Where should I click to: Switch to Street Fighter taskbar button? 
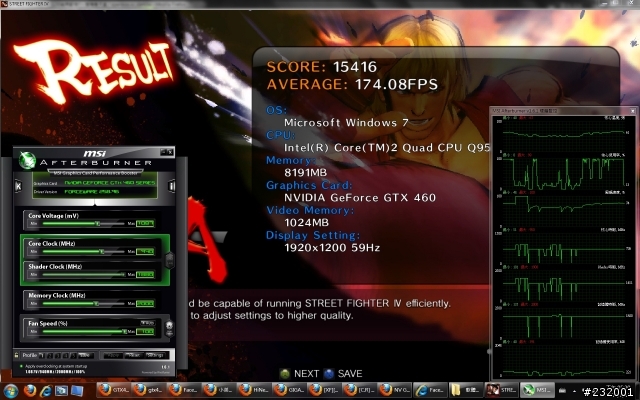500,390
